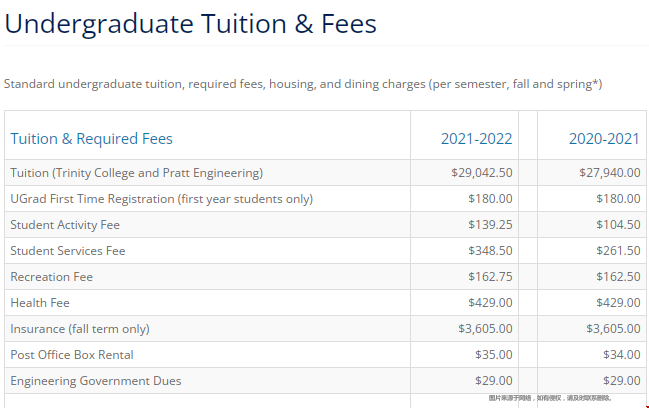Click the Health Fee row label
This screenshot has width=649, height=408.
coord(40,303)
